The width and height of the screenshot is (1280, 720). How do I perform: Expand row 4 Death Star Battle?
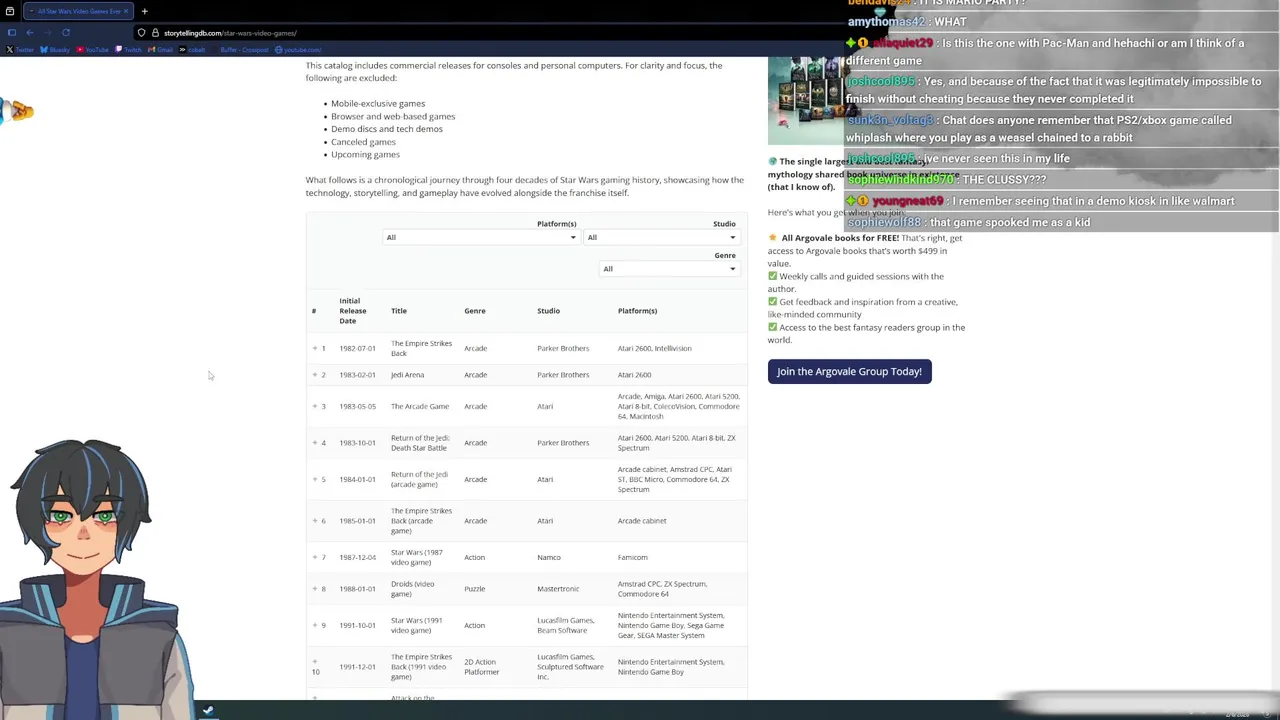click(x=315, y=443)
